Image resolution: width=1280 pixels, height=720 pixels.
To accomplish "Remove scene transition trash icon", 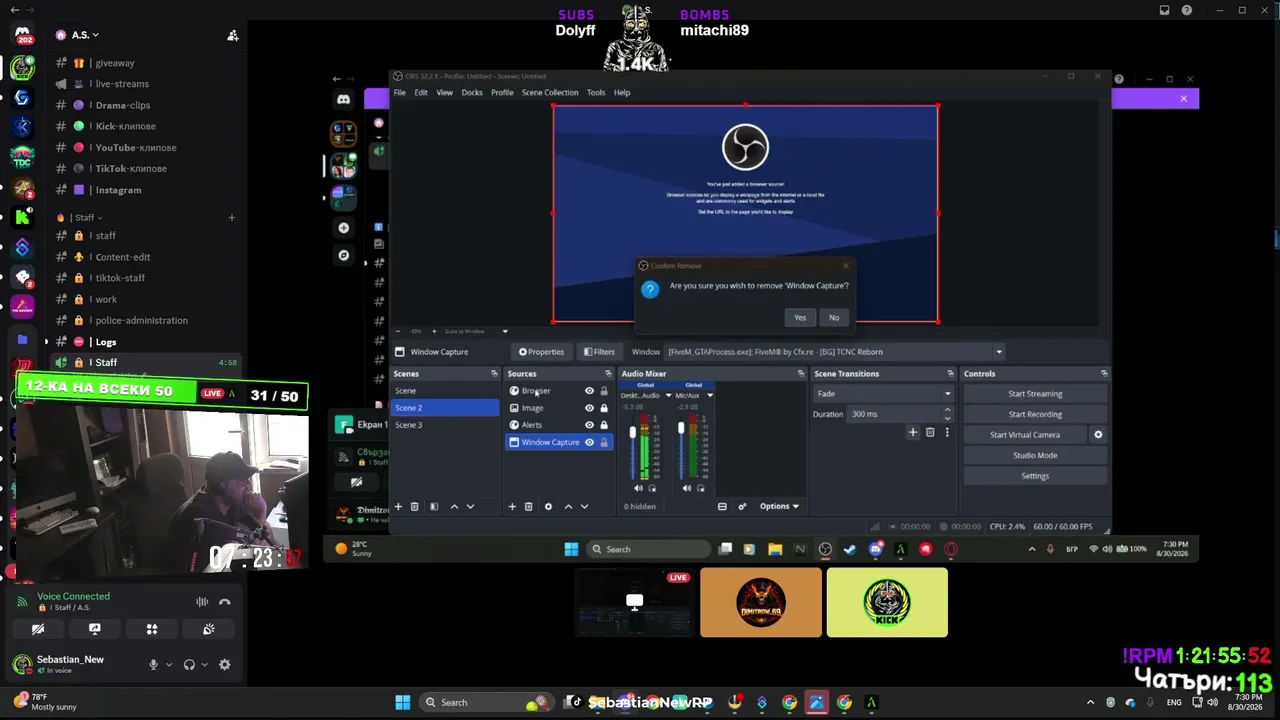I will [x=930, y=432].
